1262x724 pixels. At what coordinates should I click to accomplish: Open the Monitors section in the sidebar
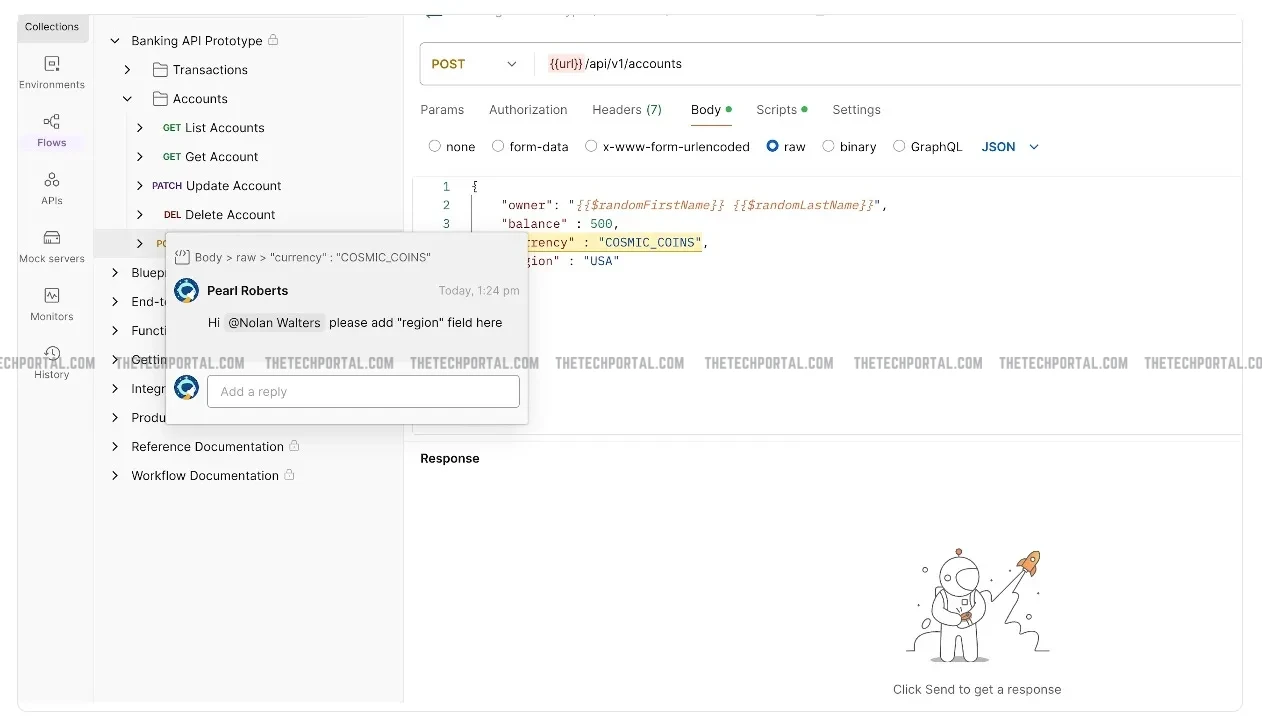[52, 304]
